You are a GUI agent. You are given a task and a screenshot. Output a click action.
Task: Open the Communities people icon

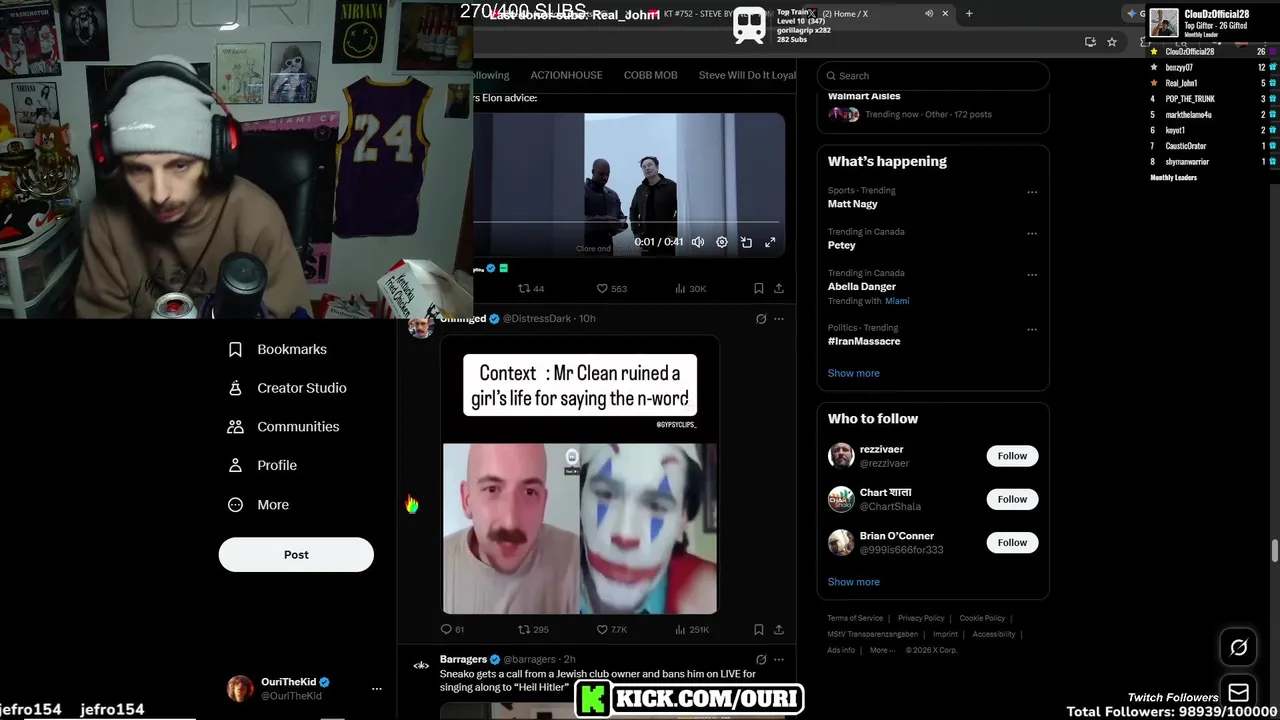pos(235,427)
